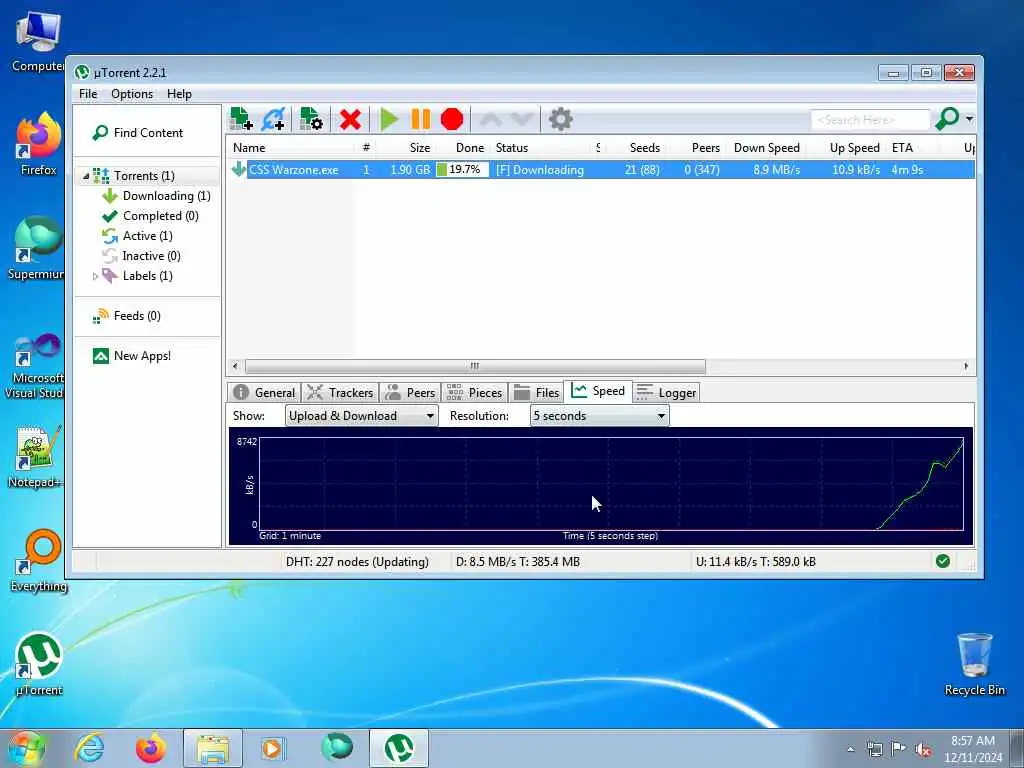
Task: Switch to the Pieces tab
Action: (474, 392)
